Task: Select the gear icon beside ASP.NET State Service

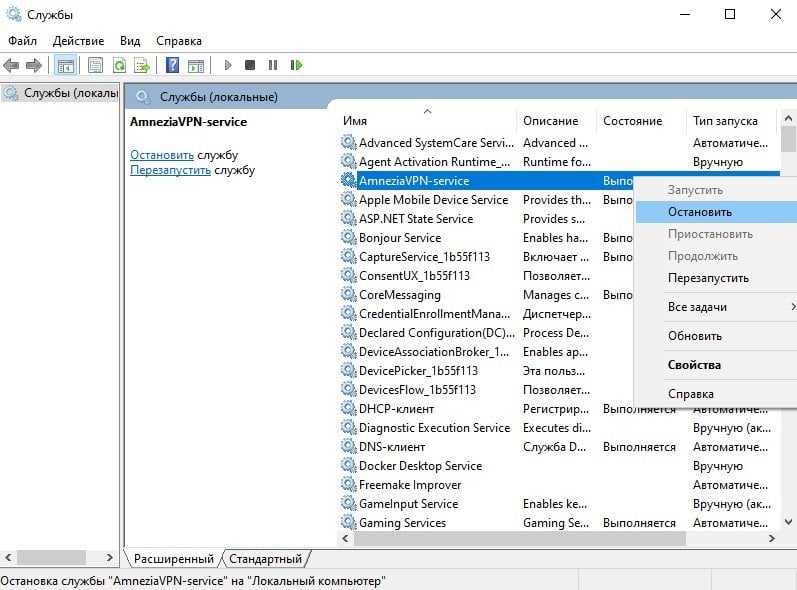Action: [x=348, y=218]
